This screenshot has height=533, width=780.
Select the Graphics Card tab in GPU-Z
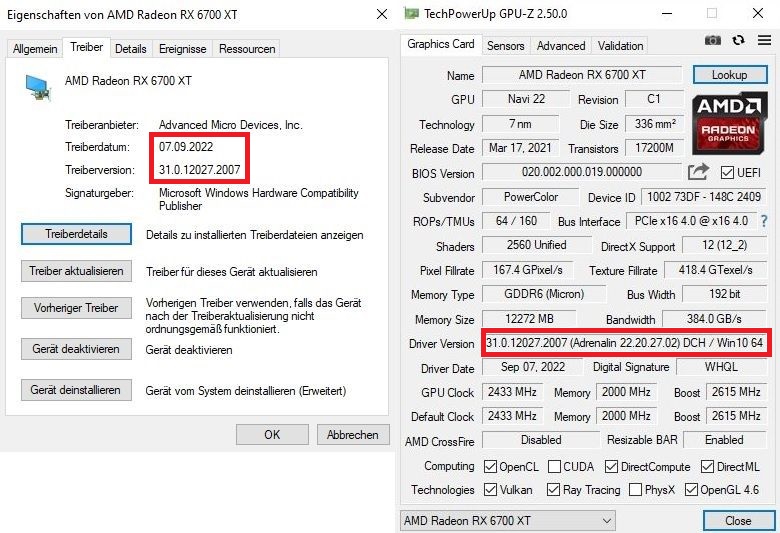[x=441, y=44]
